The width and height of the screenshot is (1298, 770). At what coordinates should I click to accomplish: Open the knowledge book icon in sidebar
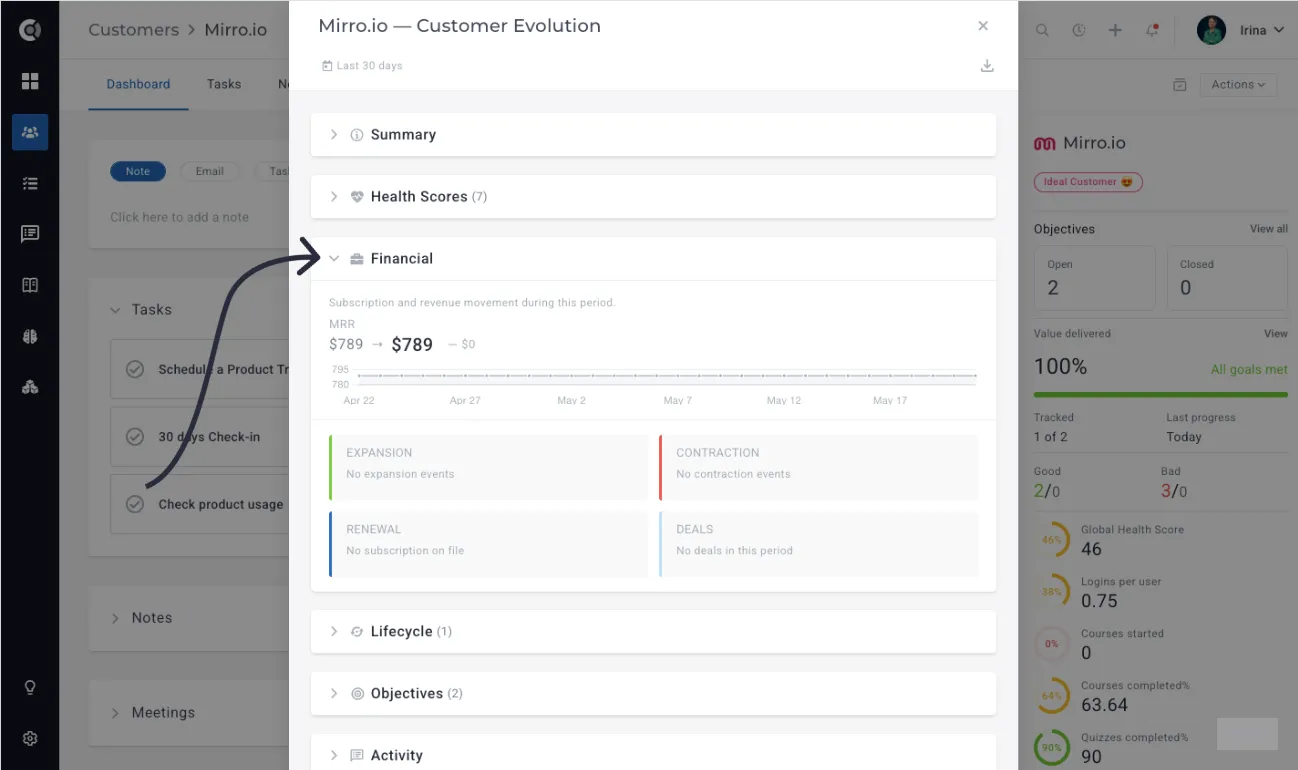(30, 285)
